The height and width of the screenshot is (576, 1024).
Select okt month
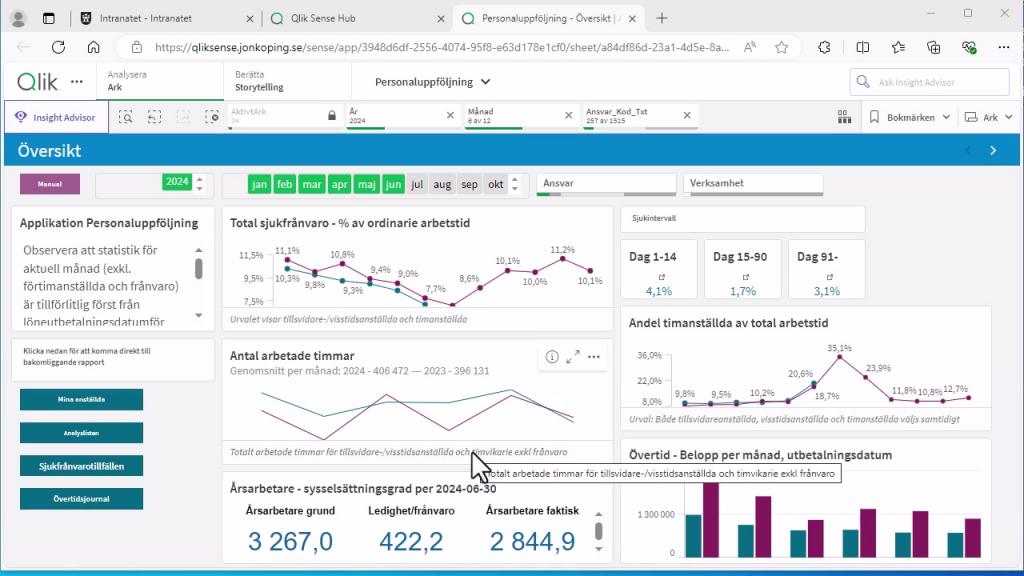click(x=496, y=184)
